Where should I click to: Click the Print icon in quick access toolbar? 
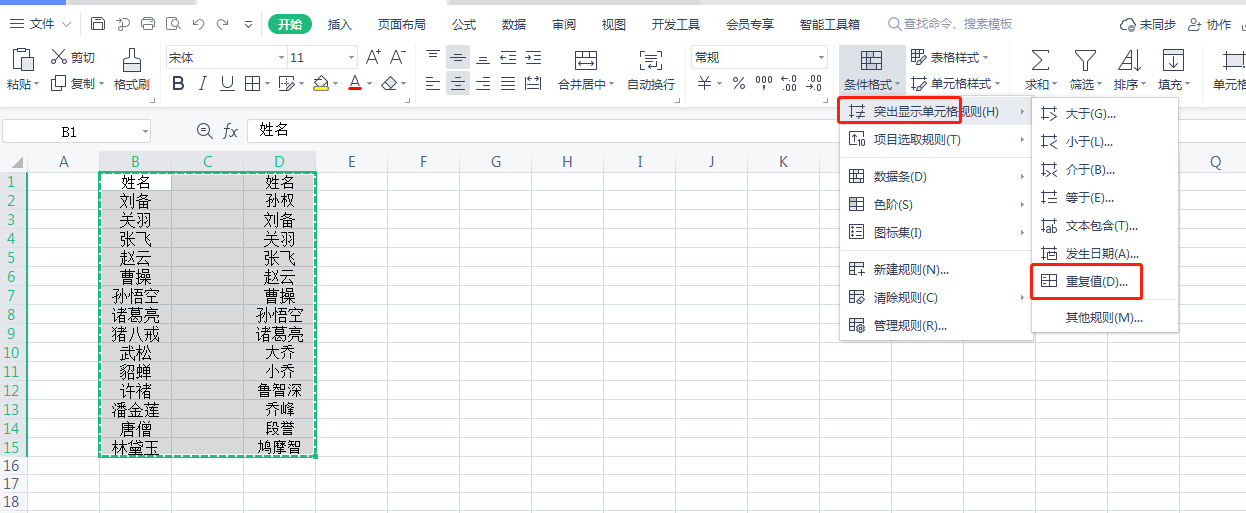pyautogui.click(x=148, y=23)
